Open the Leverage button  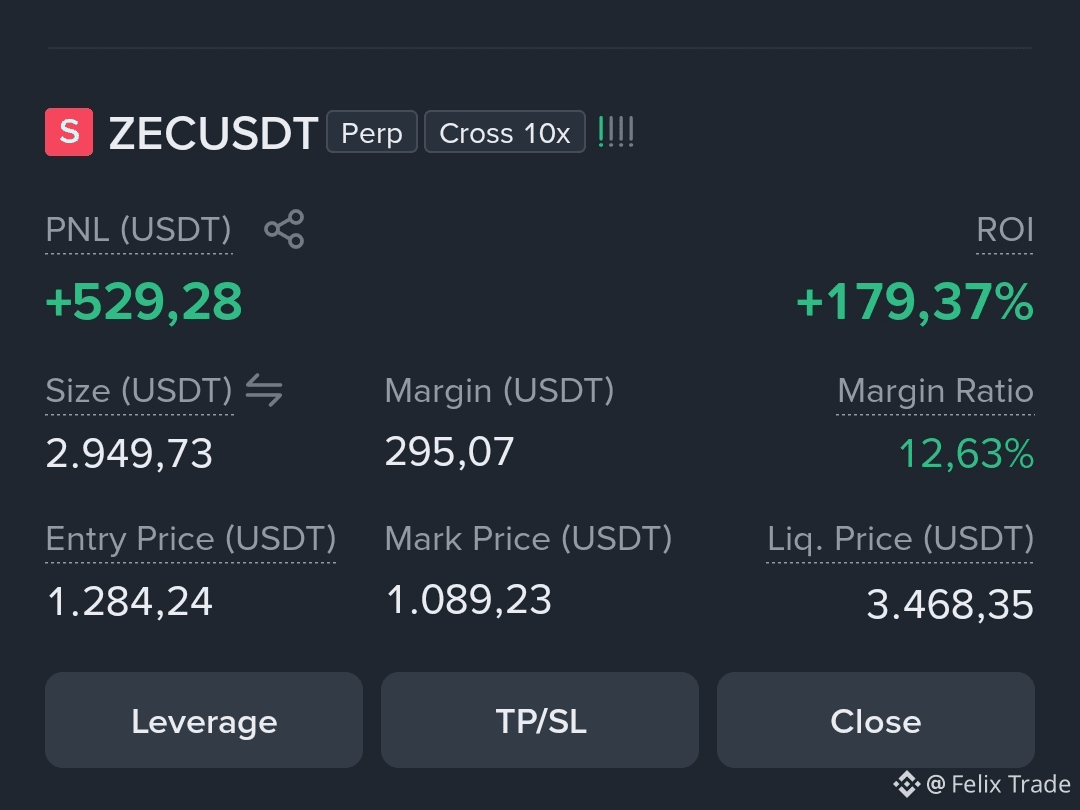click(x=204, y=720)
